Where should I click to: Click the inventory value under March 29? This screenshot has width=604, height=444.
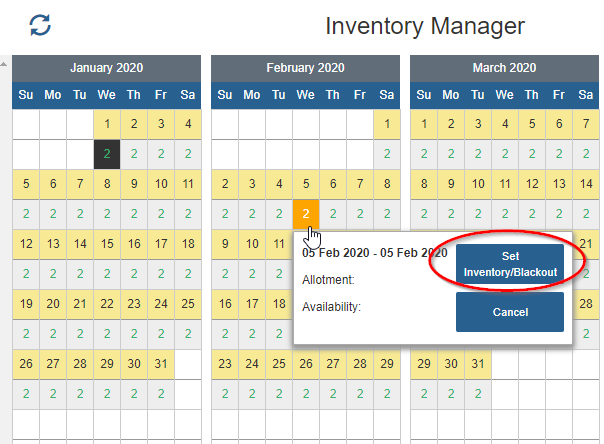tap(424, 394)
